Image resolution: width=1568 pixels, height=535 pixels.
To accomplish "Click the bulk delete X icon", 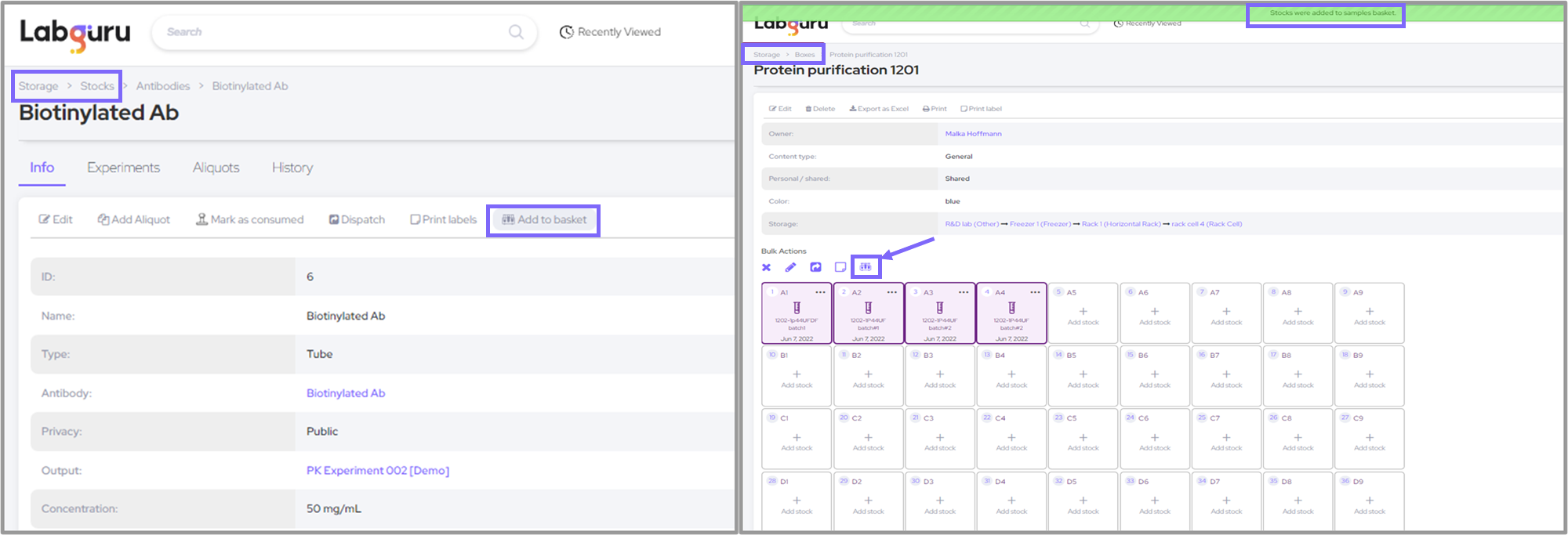I will tap(766, 267).
